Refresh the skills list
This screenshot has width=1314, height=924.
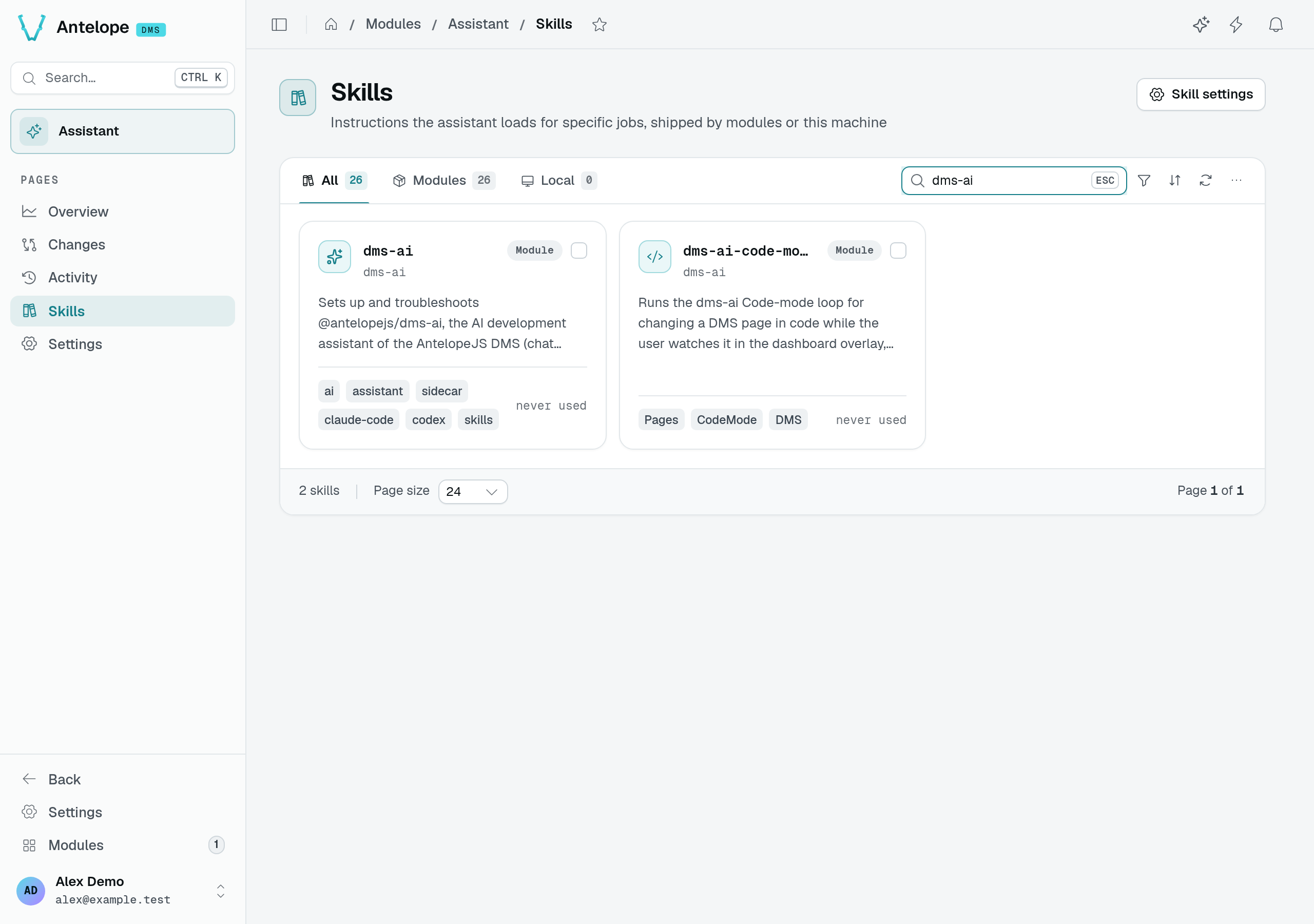(x=1206, y=180)
